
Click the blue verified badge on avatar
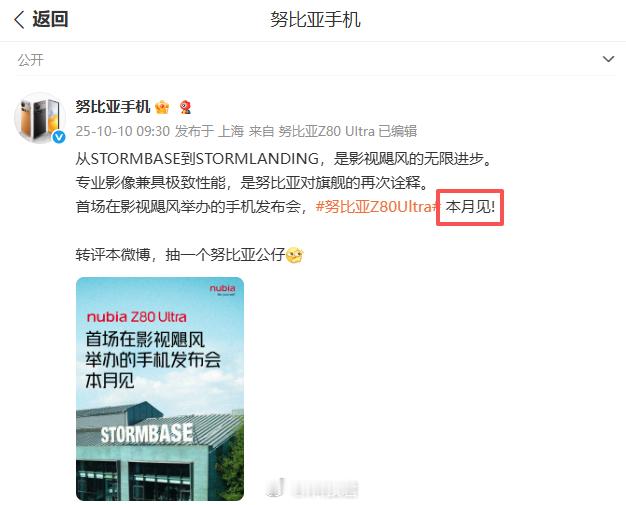[x=59, y=137]
